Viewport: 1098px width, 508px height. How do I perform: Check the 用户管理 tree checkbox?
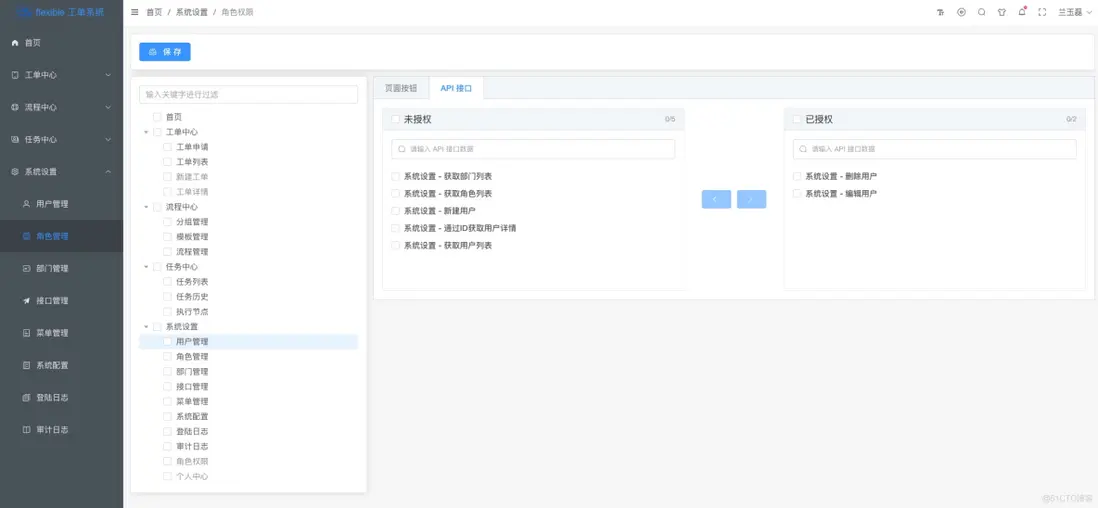tap(167, 342)
